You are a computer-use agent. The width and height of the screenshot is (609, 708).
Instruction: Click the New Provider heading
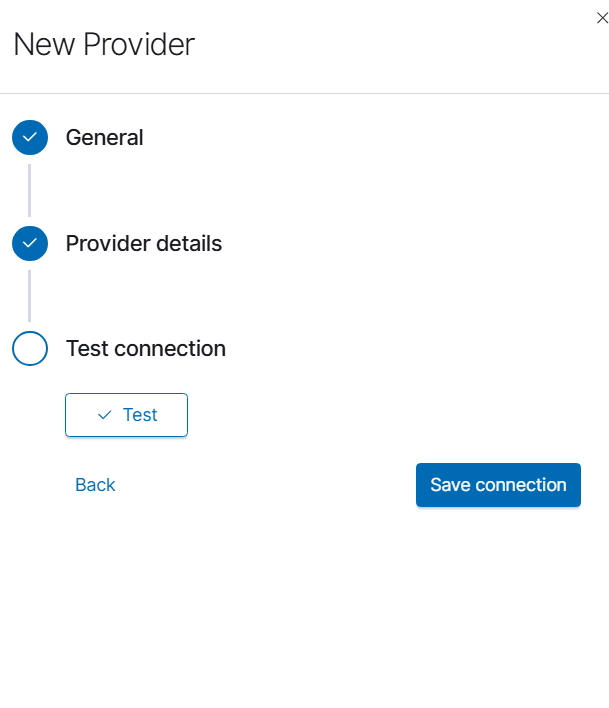[x=103, y=45]
